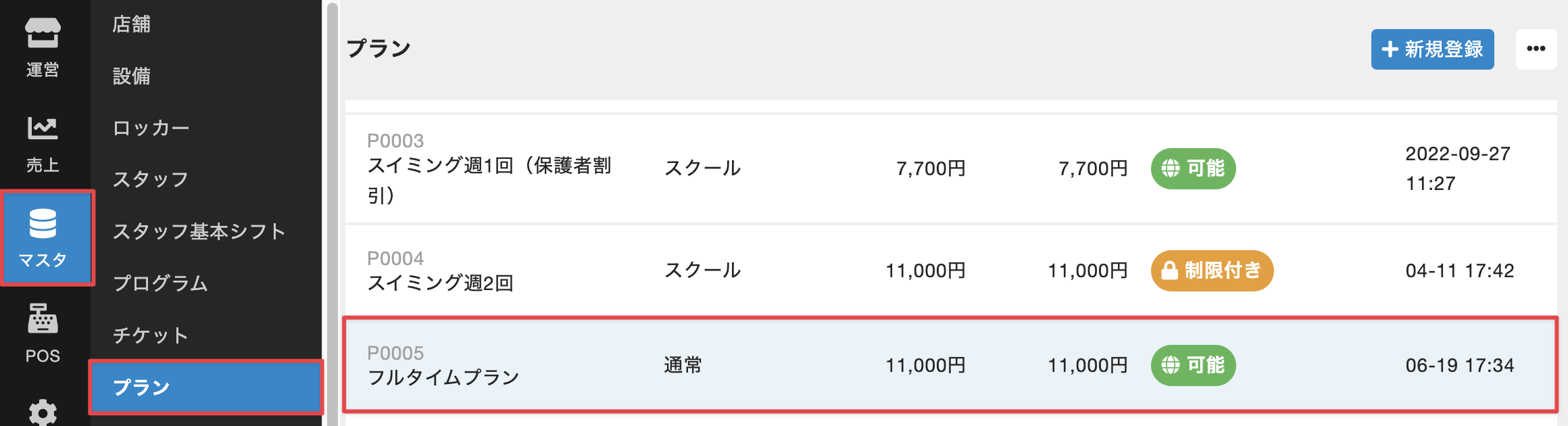
Task: Go to ロッカー menu item
Action: pos(151,128)
